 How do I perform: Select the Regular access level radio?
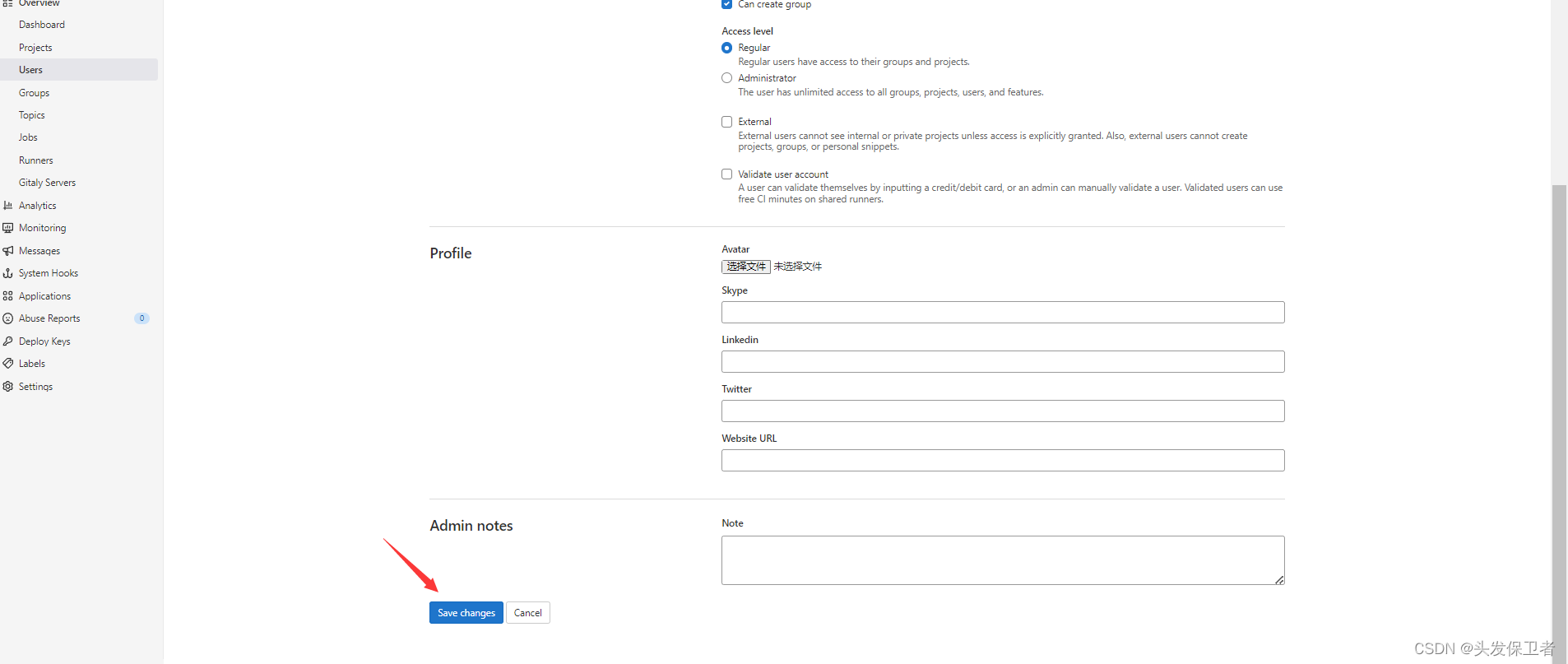[x=726, y=48]
